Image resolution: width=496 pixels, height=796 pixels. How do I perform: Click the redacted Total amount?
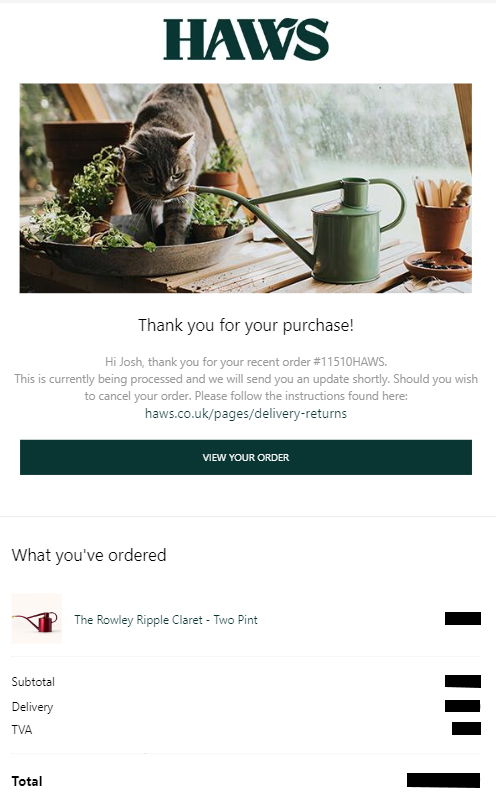point(443,781)
